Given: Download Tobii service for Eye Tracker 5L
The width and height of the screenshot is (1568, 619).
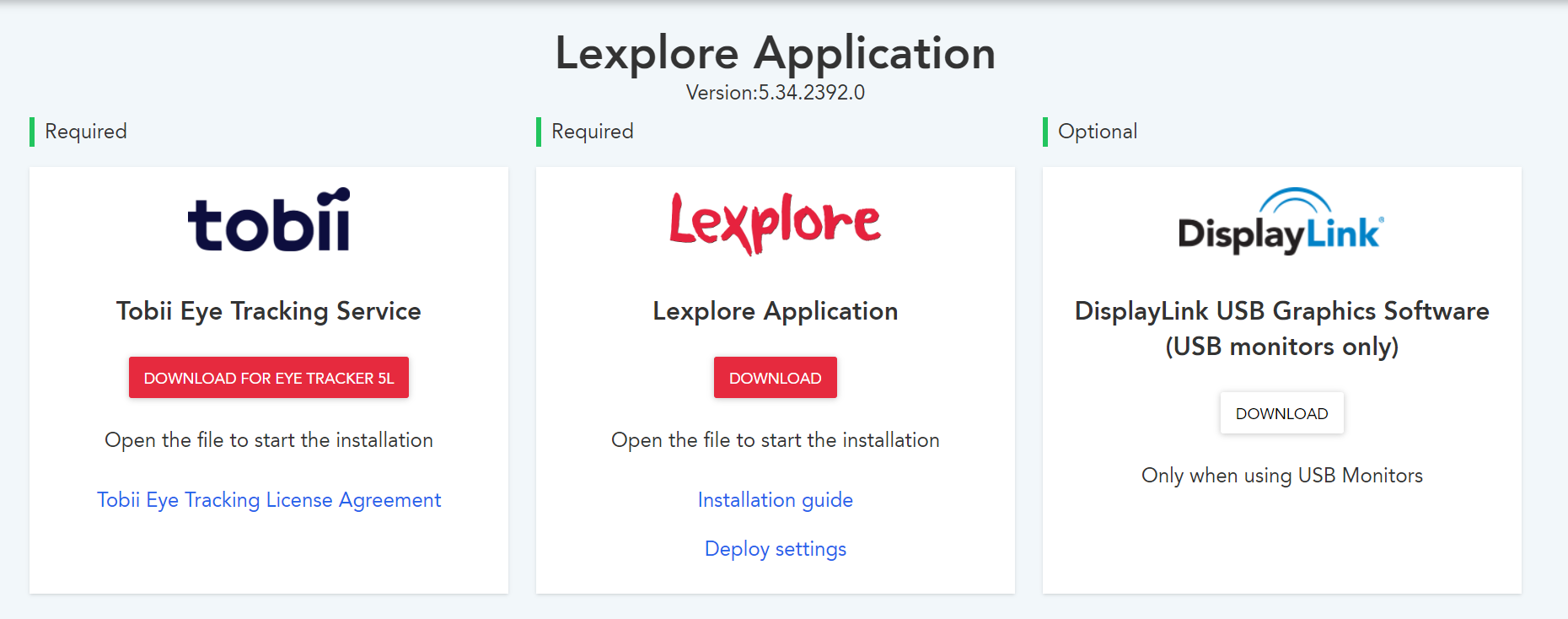Looking at the screenshot, I should (x=269, y=378).
